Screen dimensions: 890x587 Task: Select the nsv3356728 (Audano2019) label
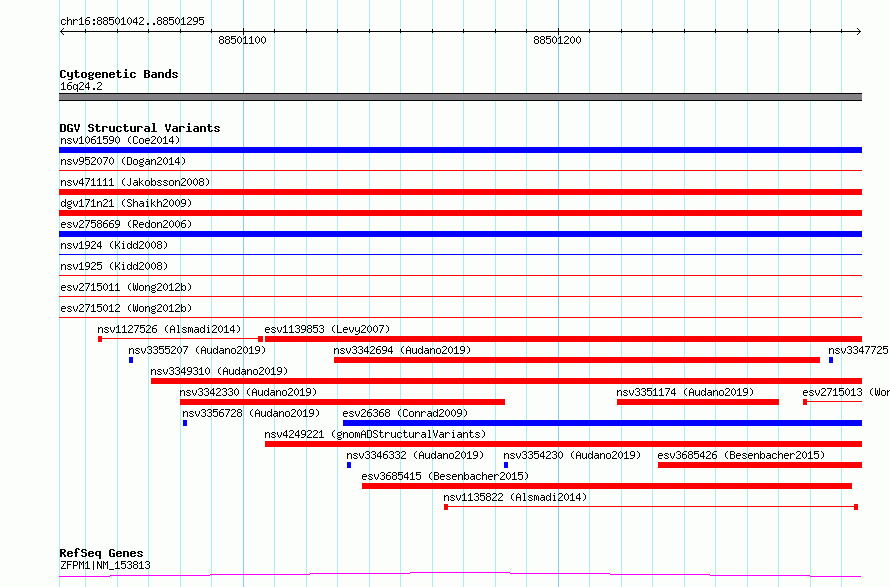coord(251,413)
